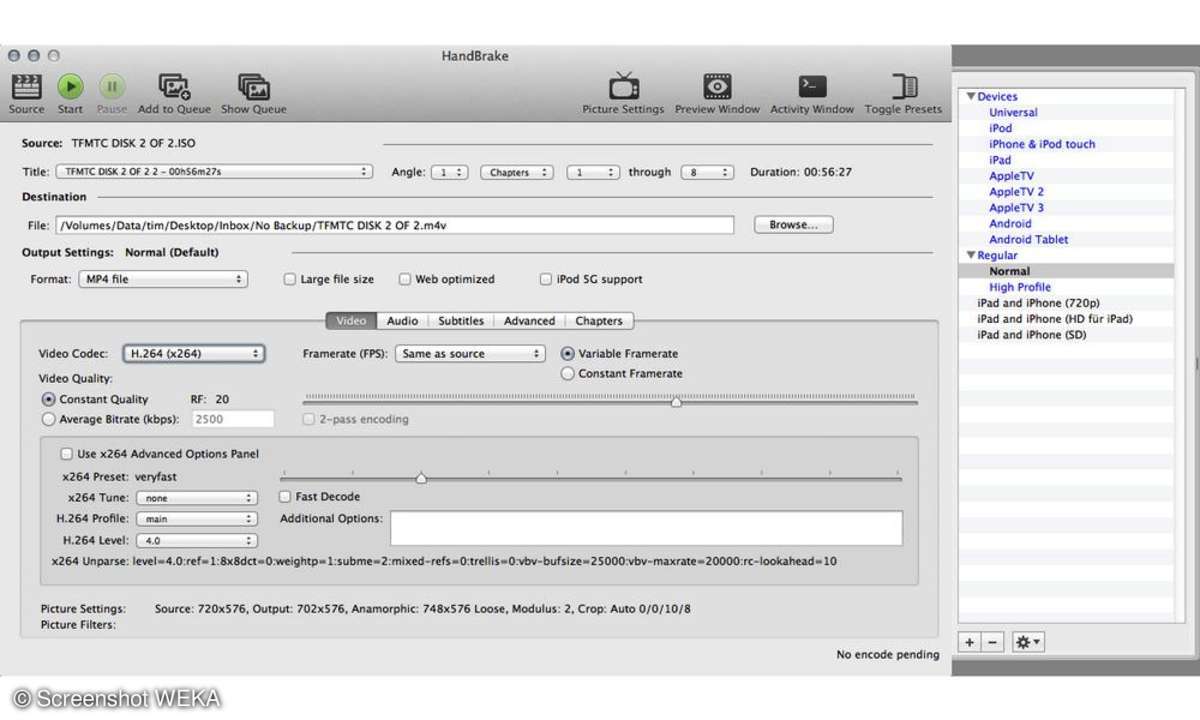Switch to the Advanced tab
The height and width of the screenshot is (720, 1200).
pyautogui.click(x=529, y=321)
